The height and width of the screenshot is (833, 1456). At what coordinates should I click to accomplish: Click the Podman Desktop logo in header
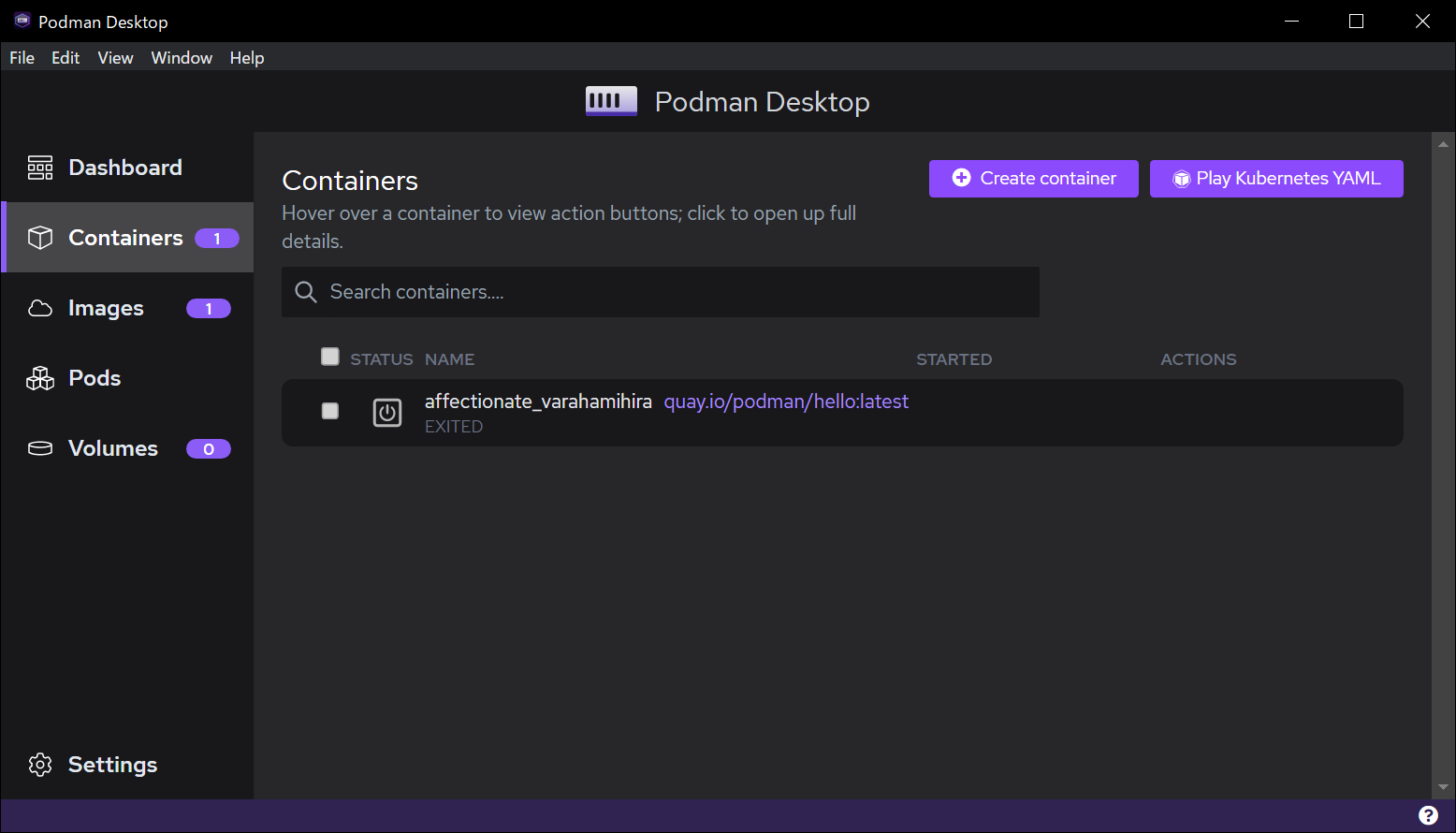(611, 101)
